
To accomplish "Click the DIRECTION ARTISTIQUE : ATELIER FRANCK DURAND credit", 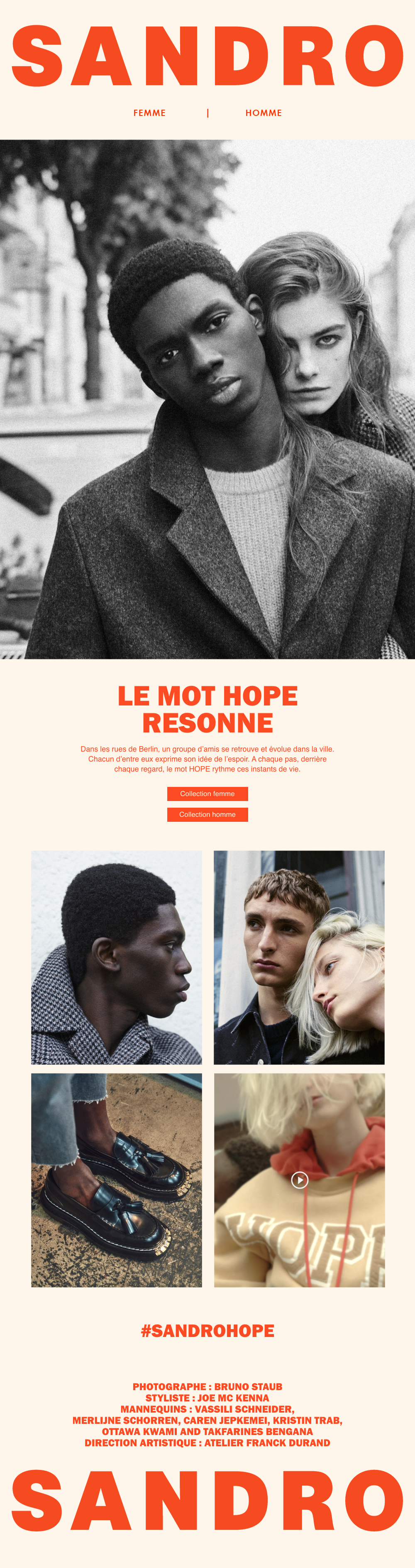I will click(x=207, y=1443).
